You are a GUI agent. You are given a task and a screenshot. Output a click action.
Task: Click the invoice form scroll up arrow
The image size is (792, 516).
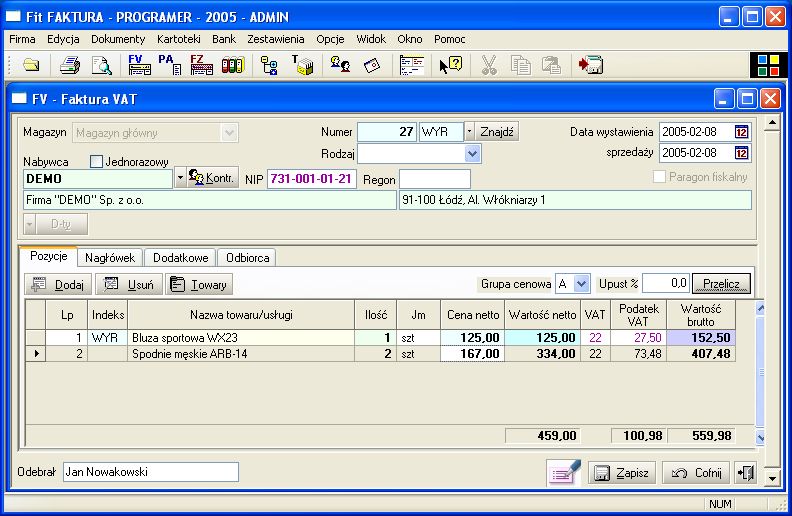(772, 123)
